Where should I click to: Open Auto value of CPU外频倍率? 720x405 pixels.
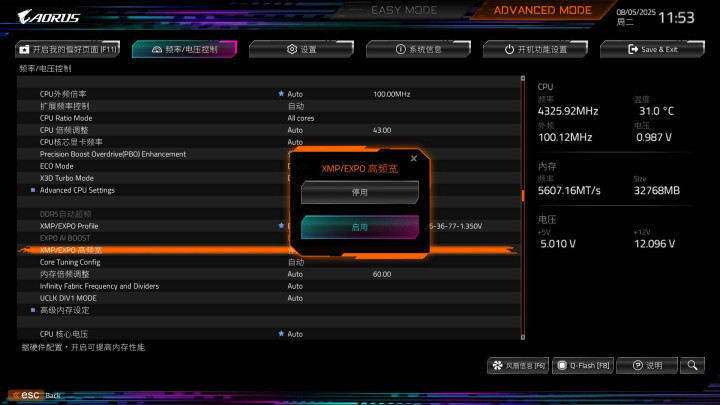295,94
